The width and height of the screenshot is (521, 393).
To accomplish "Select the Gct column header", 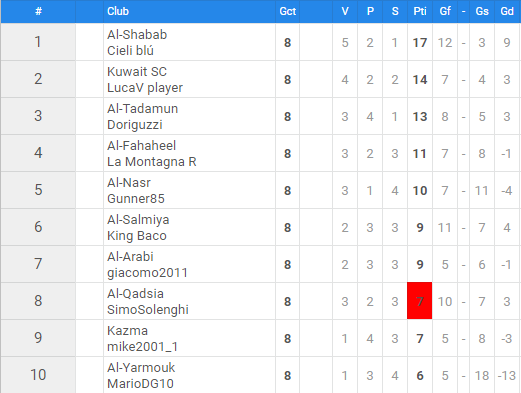I will click(x=287, y=11).
